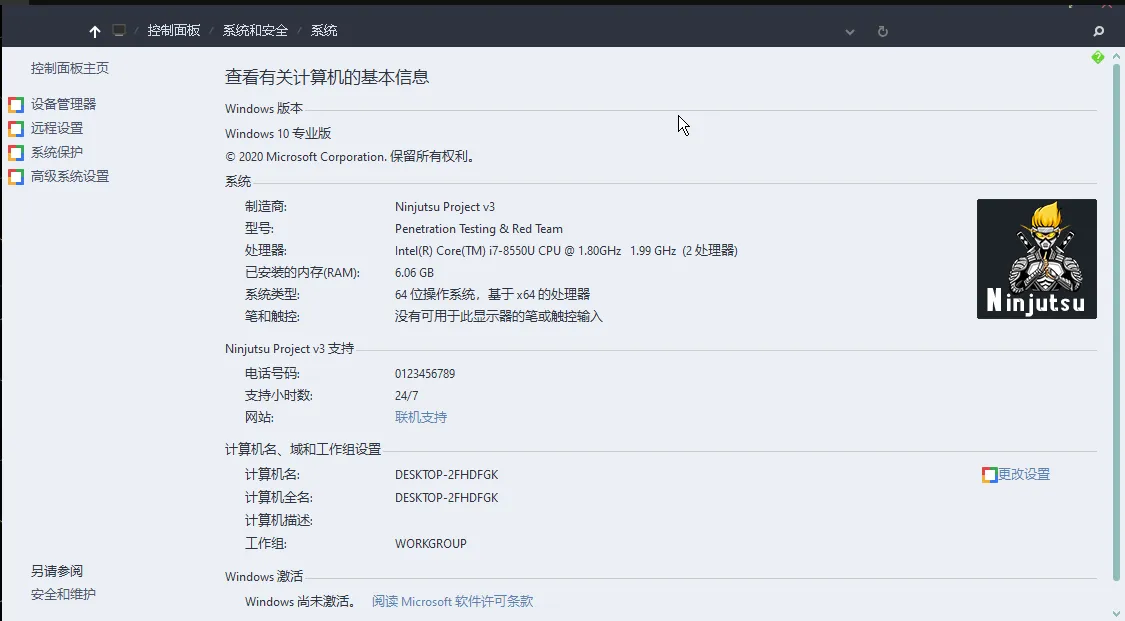
Task: Click the shield icon beside 设备管理器
Action: click(16, 105)
